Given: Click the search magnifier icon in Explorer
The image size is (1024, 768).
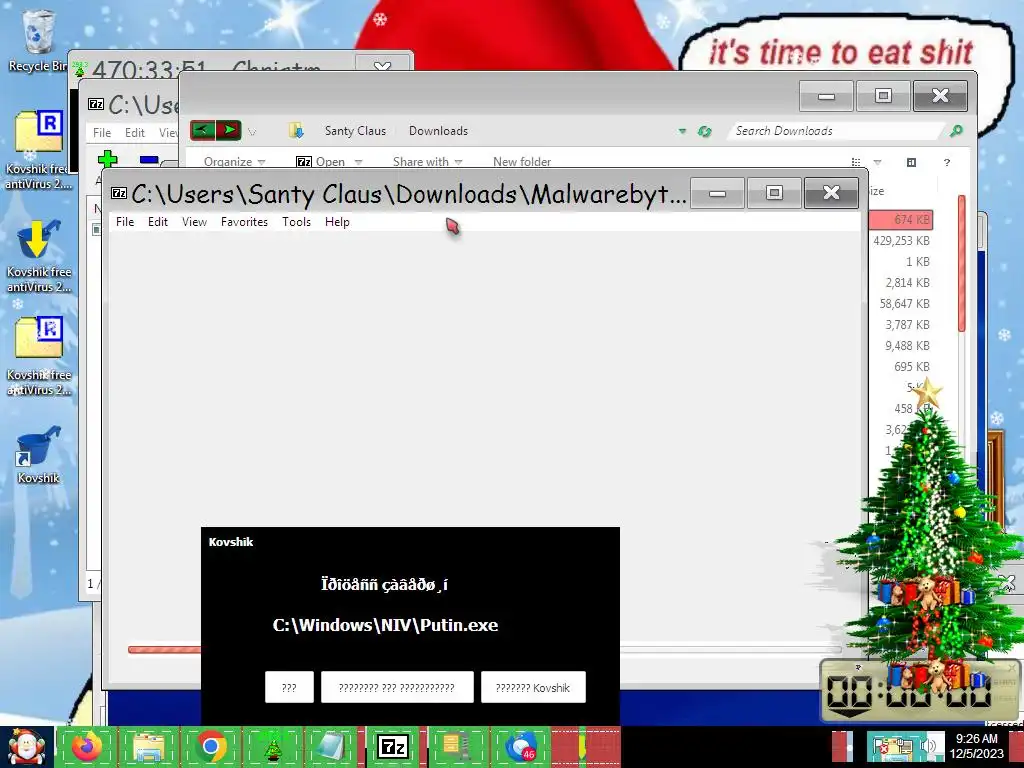Looking at the screenshot, I should (956, 131).
